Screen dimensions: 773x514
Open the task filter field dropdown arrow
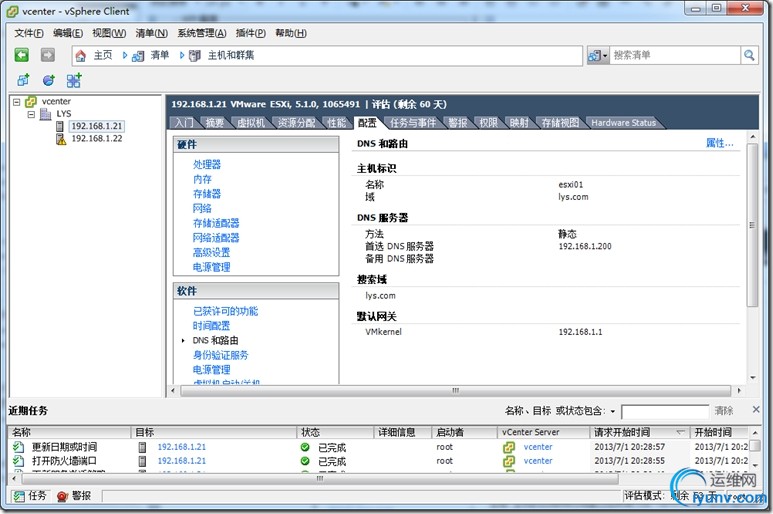613,411
